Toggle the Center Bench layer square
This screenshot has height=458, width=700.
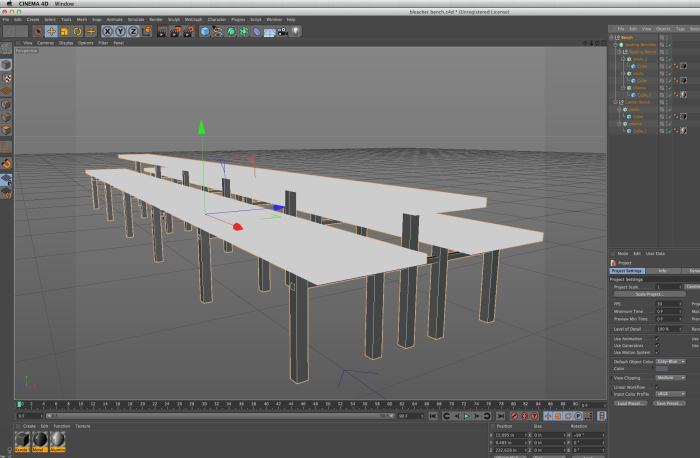tap(662, 102)
